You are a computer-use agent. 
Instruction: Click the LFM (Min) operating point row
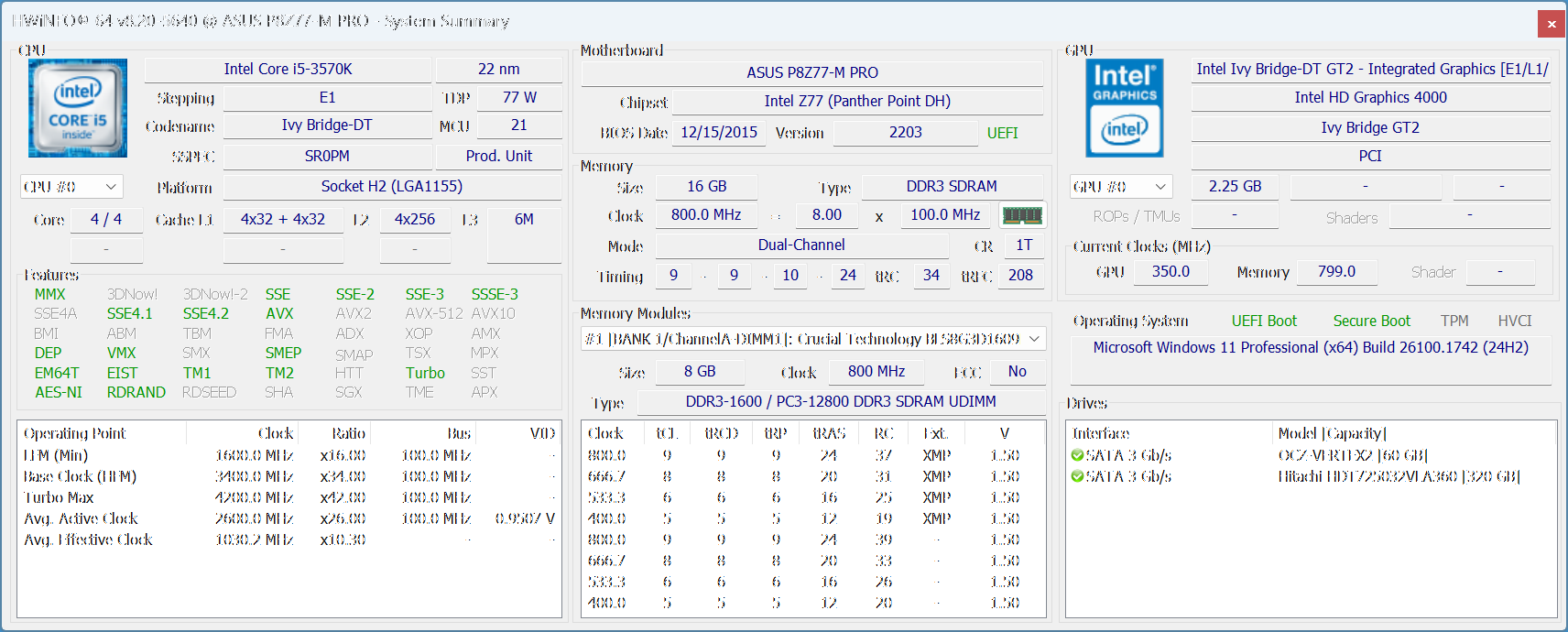click(289, 455)
